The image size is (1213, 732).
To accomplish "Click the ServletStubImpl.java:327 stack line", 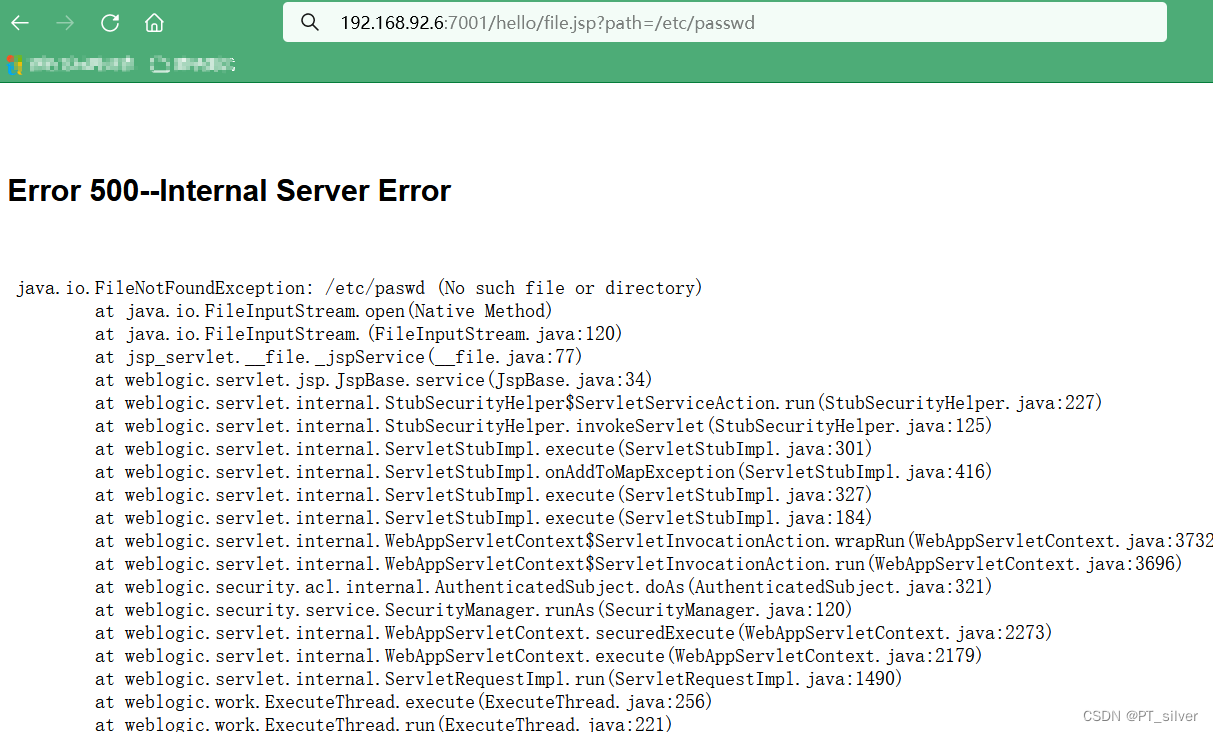I will (x=484, y=495).
